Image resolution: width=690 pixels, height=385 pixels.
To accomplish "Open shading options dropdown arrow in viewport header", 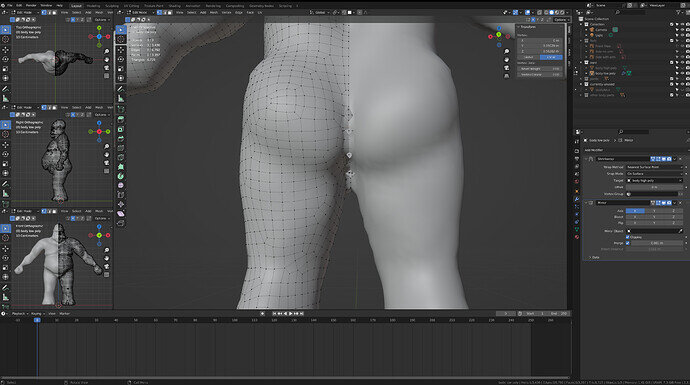I will coord(568,12).
